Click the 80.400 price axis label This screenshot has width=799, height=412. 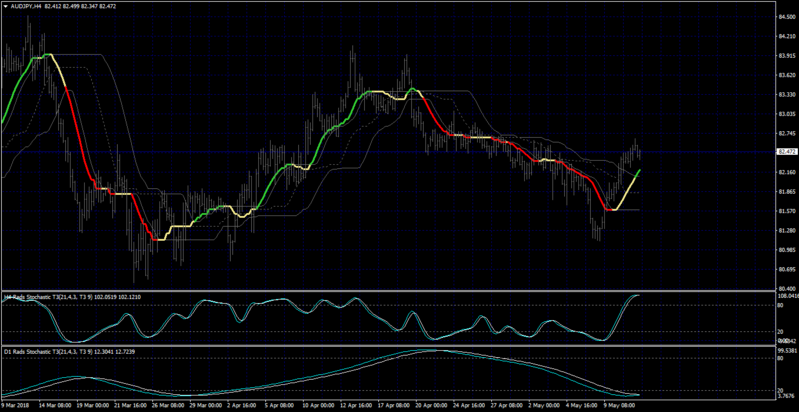click(x=787, y=289)
